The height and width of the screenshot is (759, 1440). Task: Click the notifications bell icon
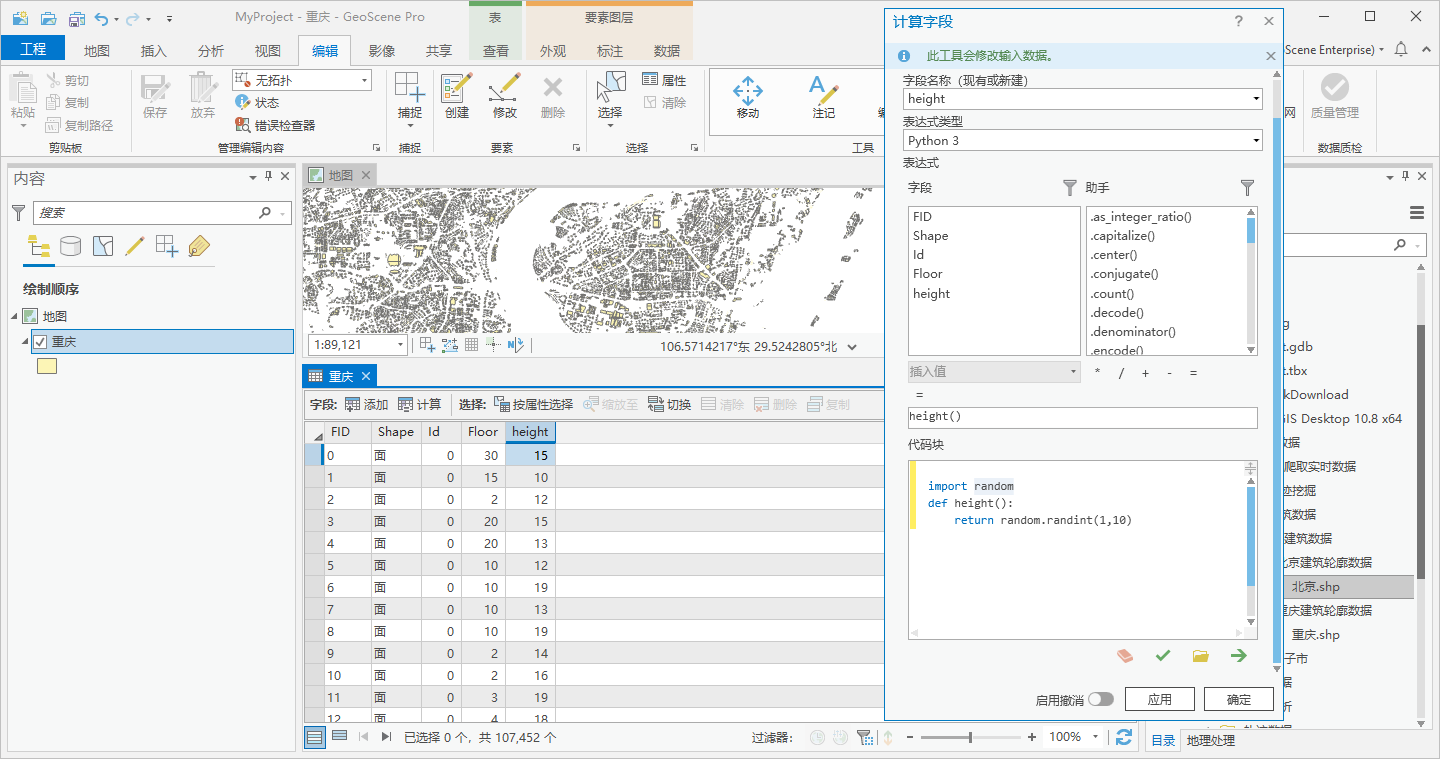coord(1401,49)
